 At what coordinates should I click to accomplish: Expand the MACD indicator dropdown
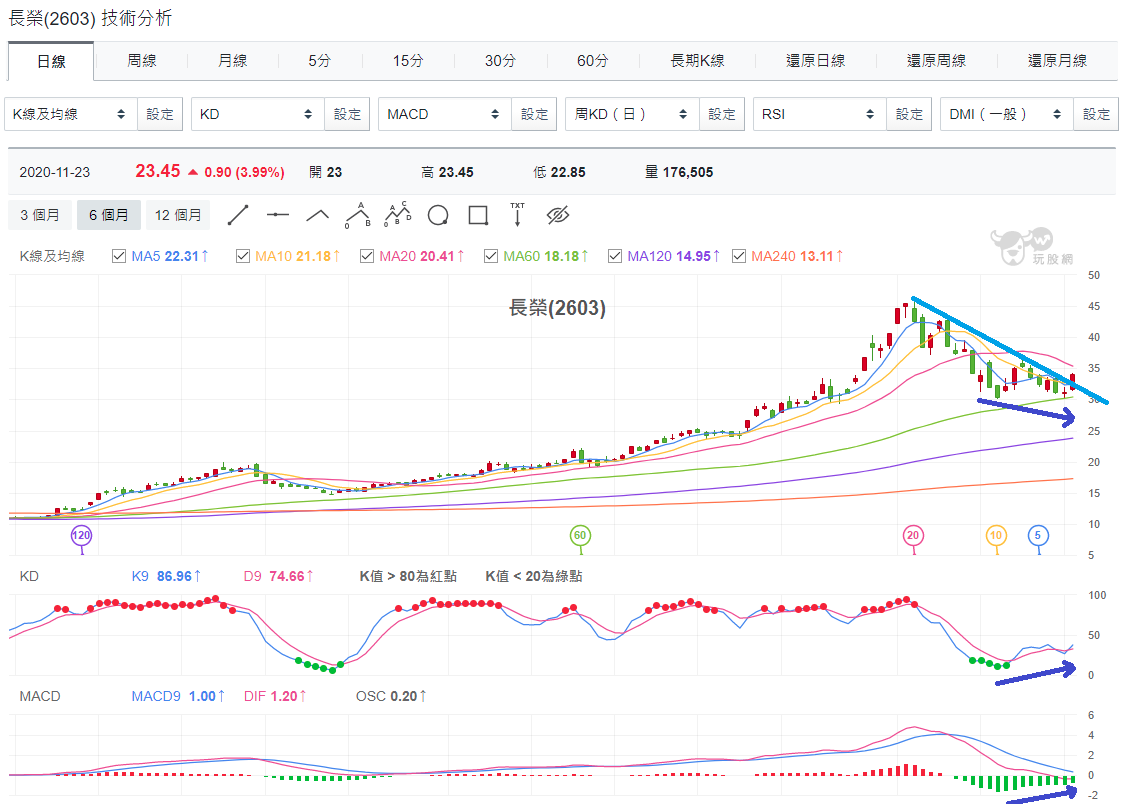coord(445,114)
